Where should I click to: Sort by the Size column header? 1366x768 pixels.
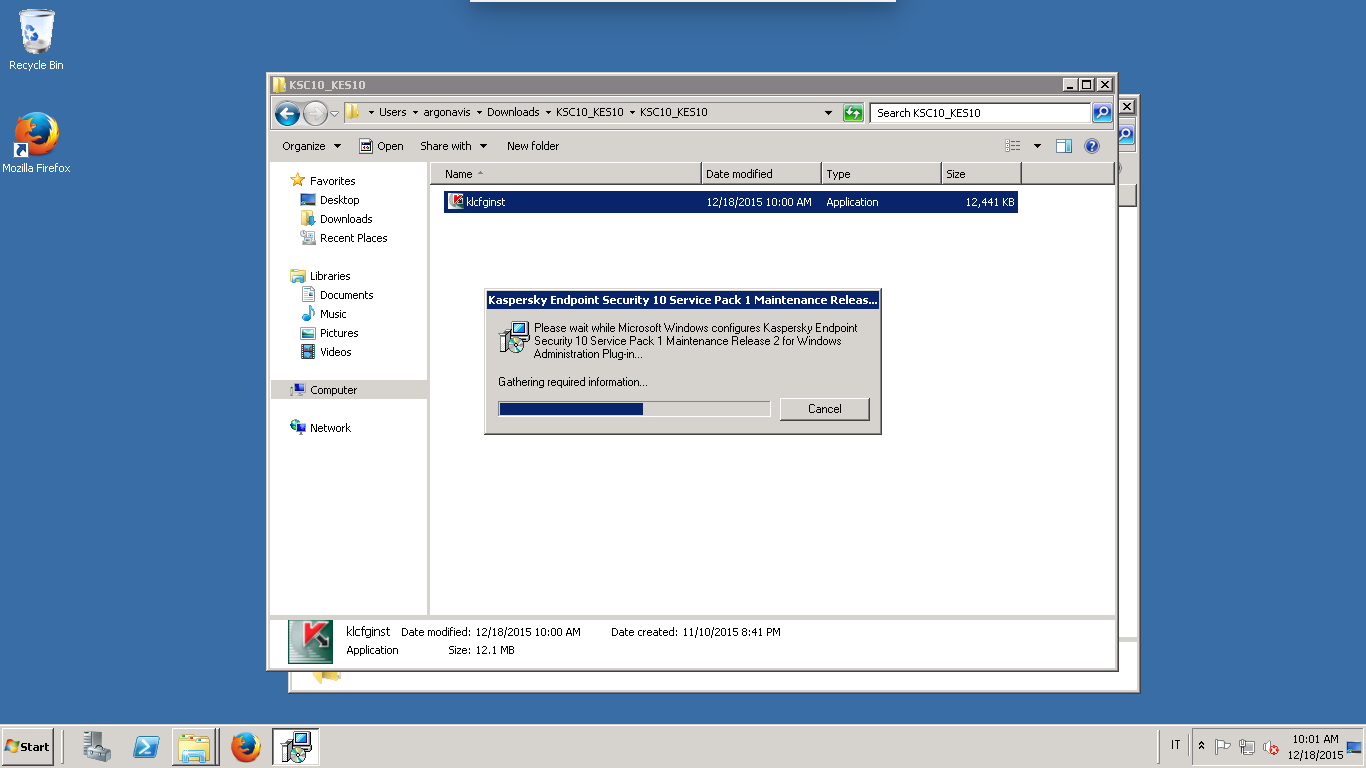click(981, 174)
